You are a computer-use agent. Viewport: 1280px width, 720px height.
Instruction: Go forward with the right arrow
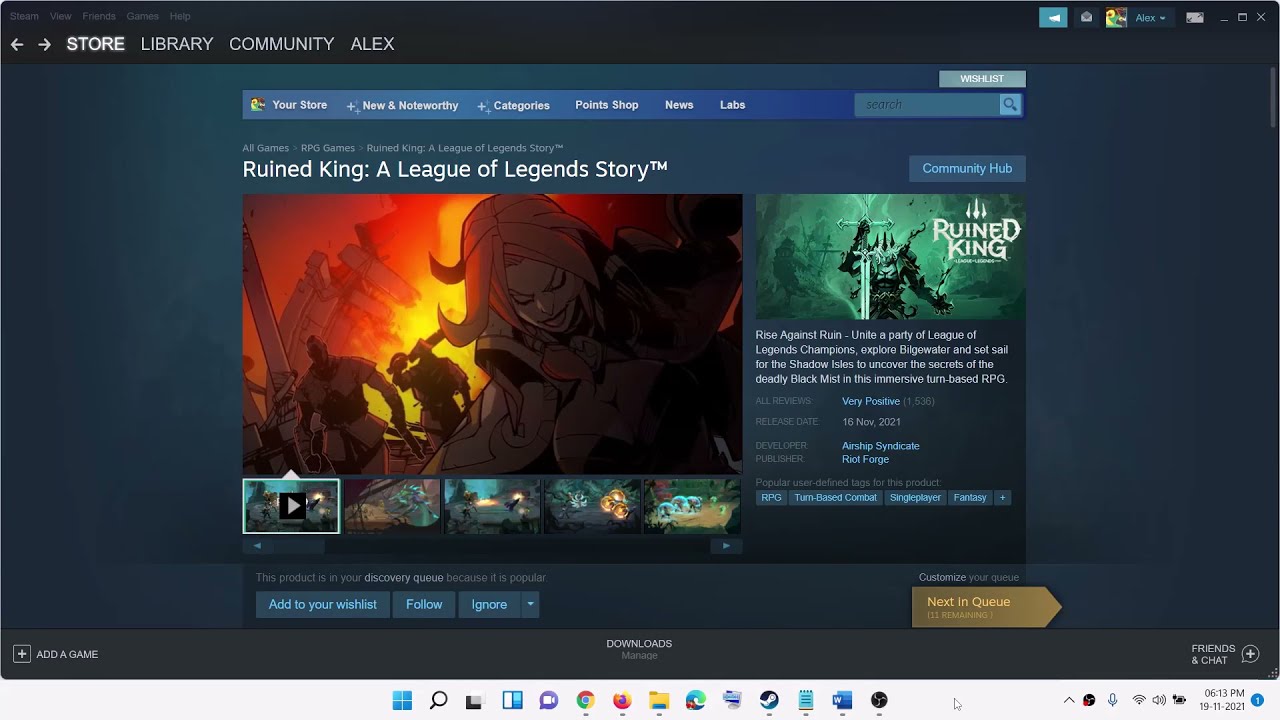[x=44, y=44]
